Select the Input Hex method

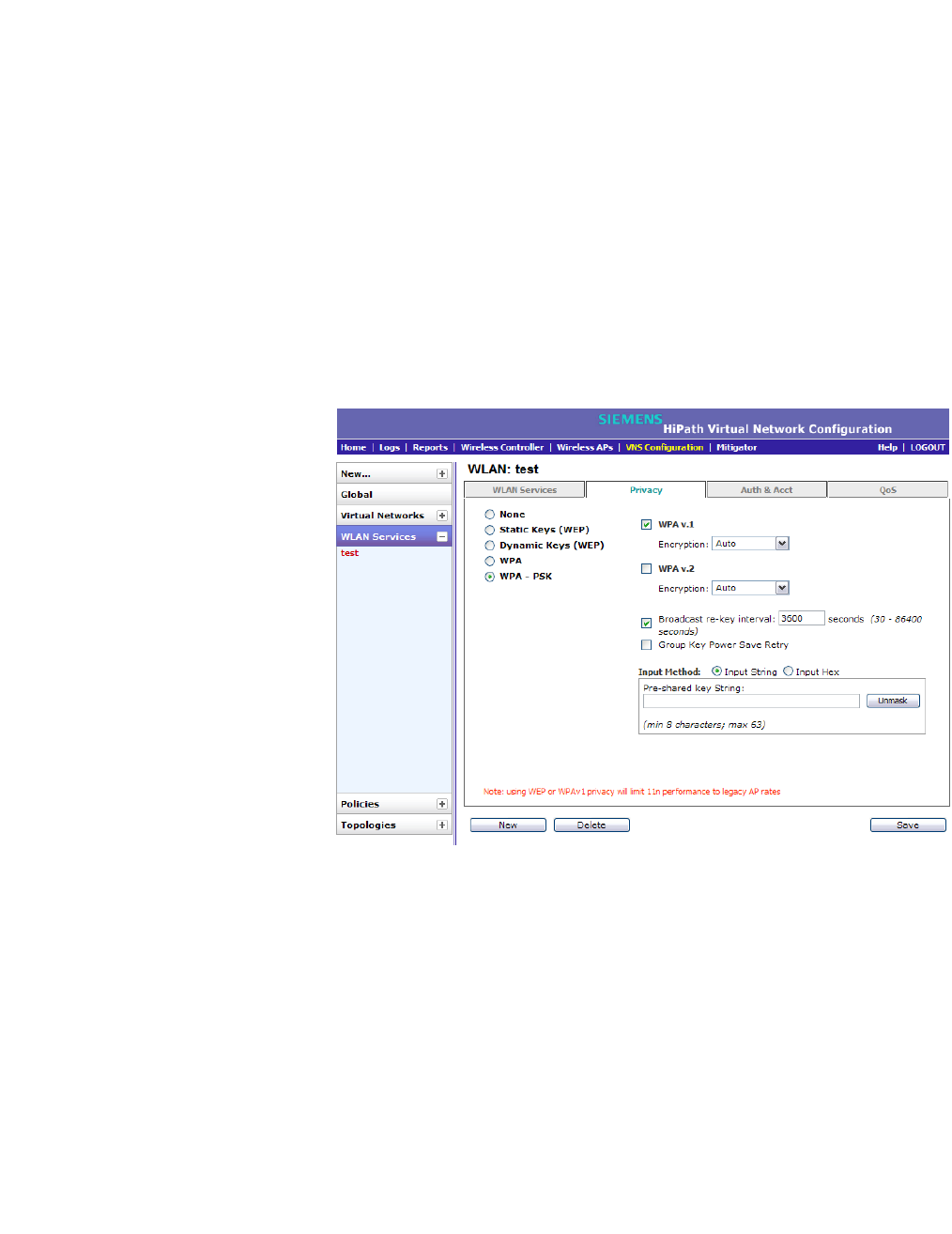point(789,671)
